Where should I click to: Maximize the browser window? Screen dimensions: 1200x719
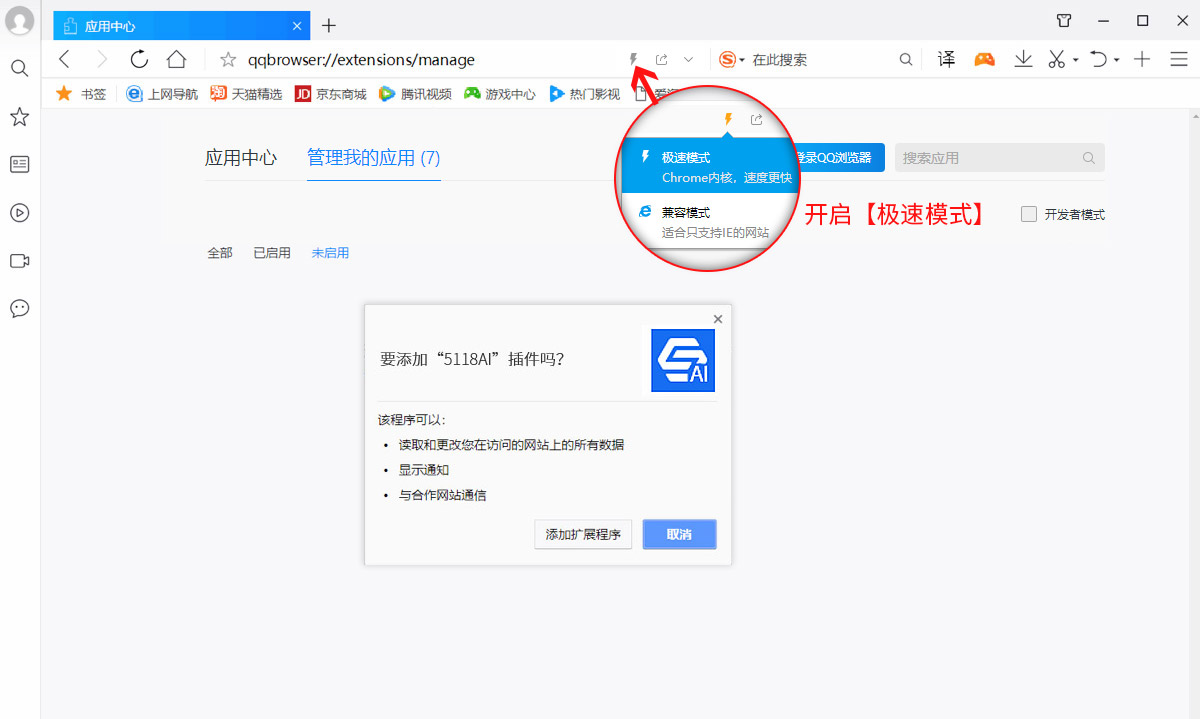(x=1142, y=20)
